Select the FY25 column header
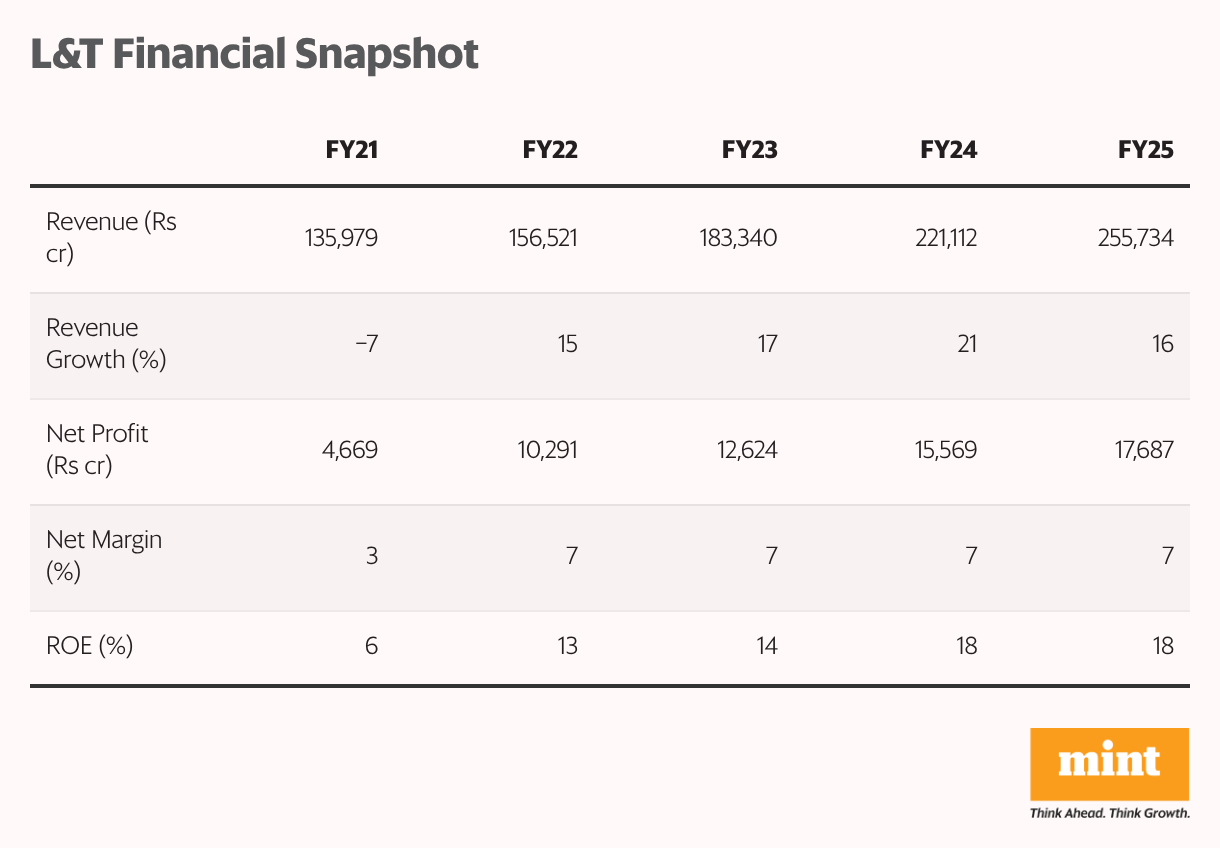The width and height of the screenshot is (1220, 848). 1146,150
